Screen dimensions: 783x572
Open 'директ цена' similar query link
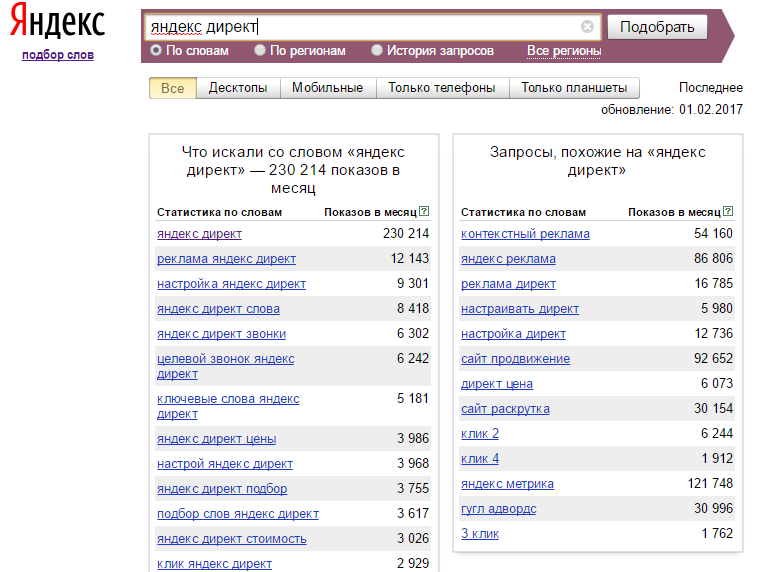pyautogui.click(x=497, y=384)
